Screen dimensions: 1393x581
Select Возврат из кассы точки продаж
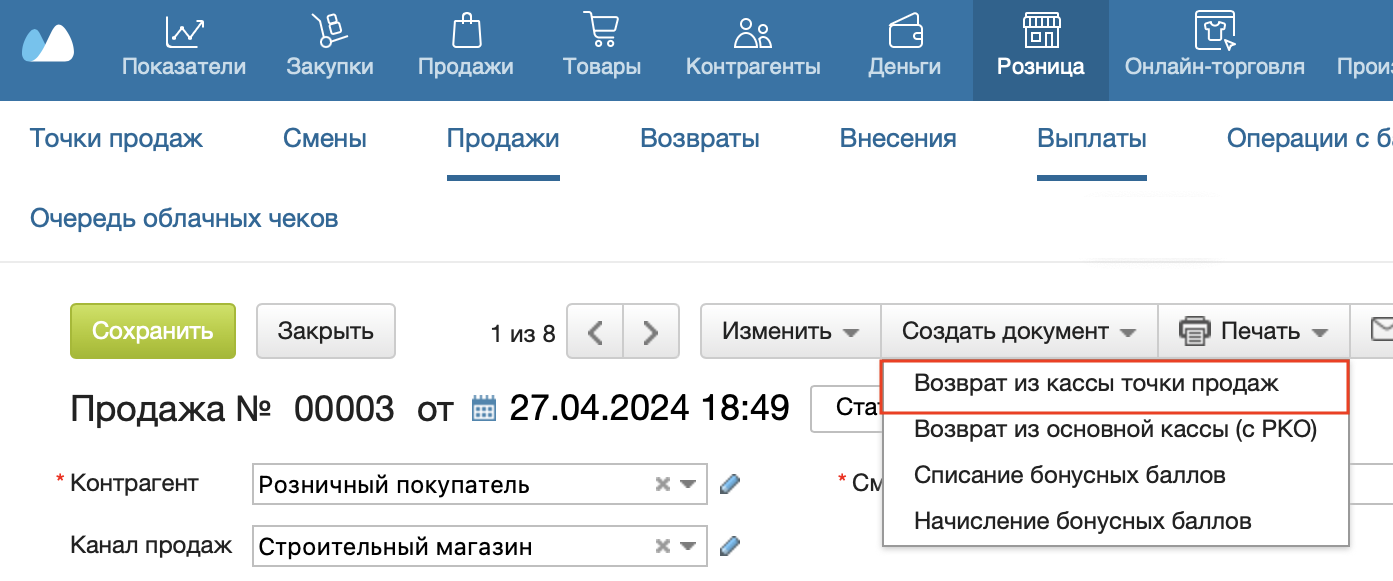click(x=1096, y=384)
